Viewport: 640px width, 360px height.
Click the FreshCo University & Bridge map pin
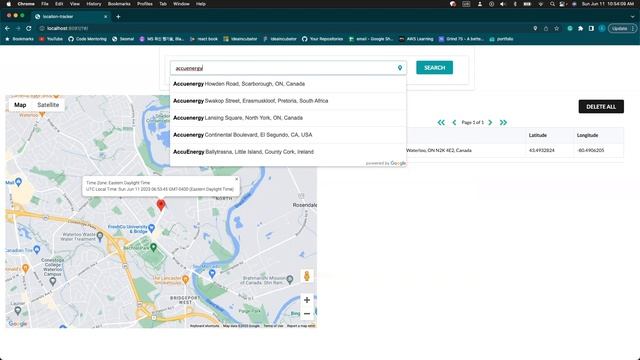pyautogui.click(x=151, y=228)
